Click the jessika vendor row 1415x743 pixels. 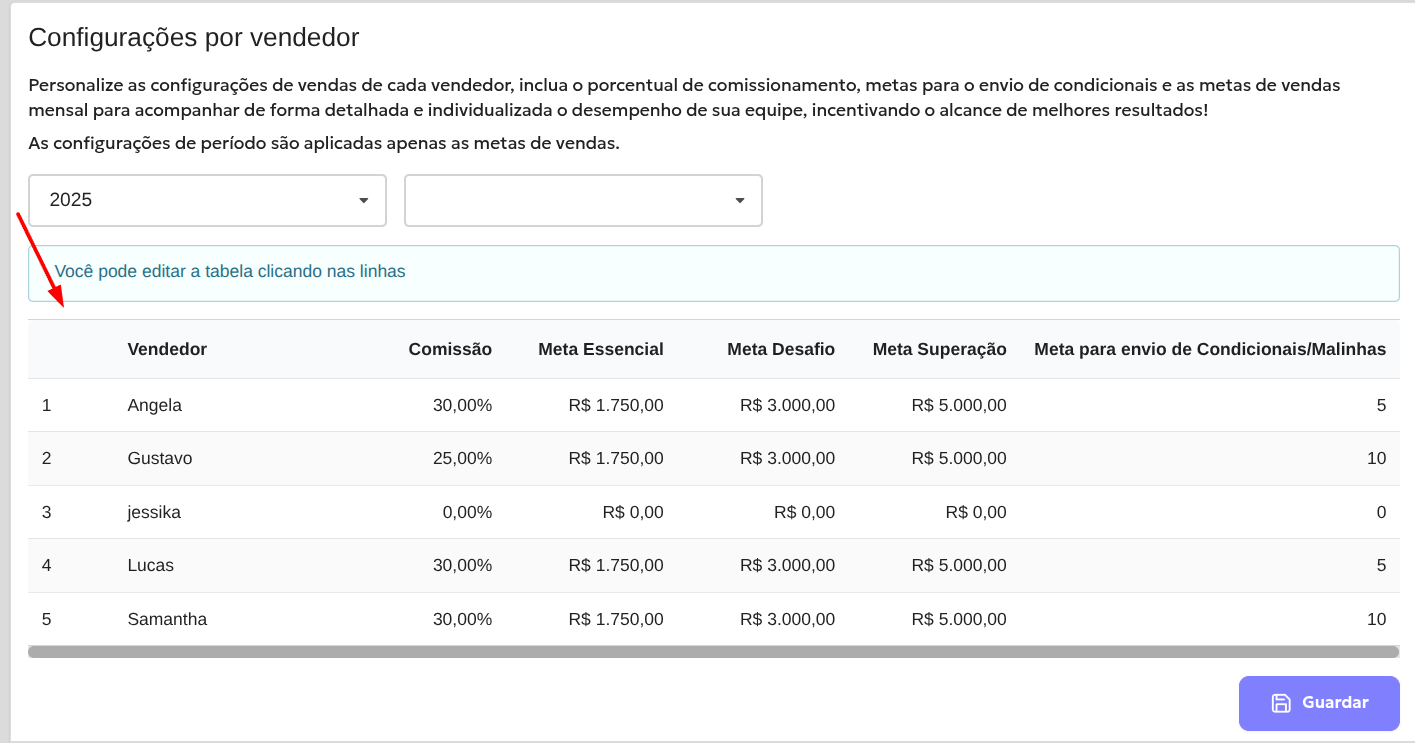(x=154, y=512)
